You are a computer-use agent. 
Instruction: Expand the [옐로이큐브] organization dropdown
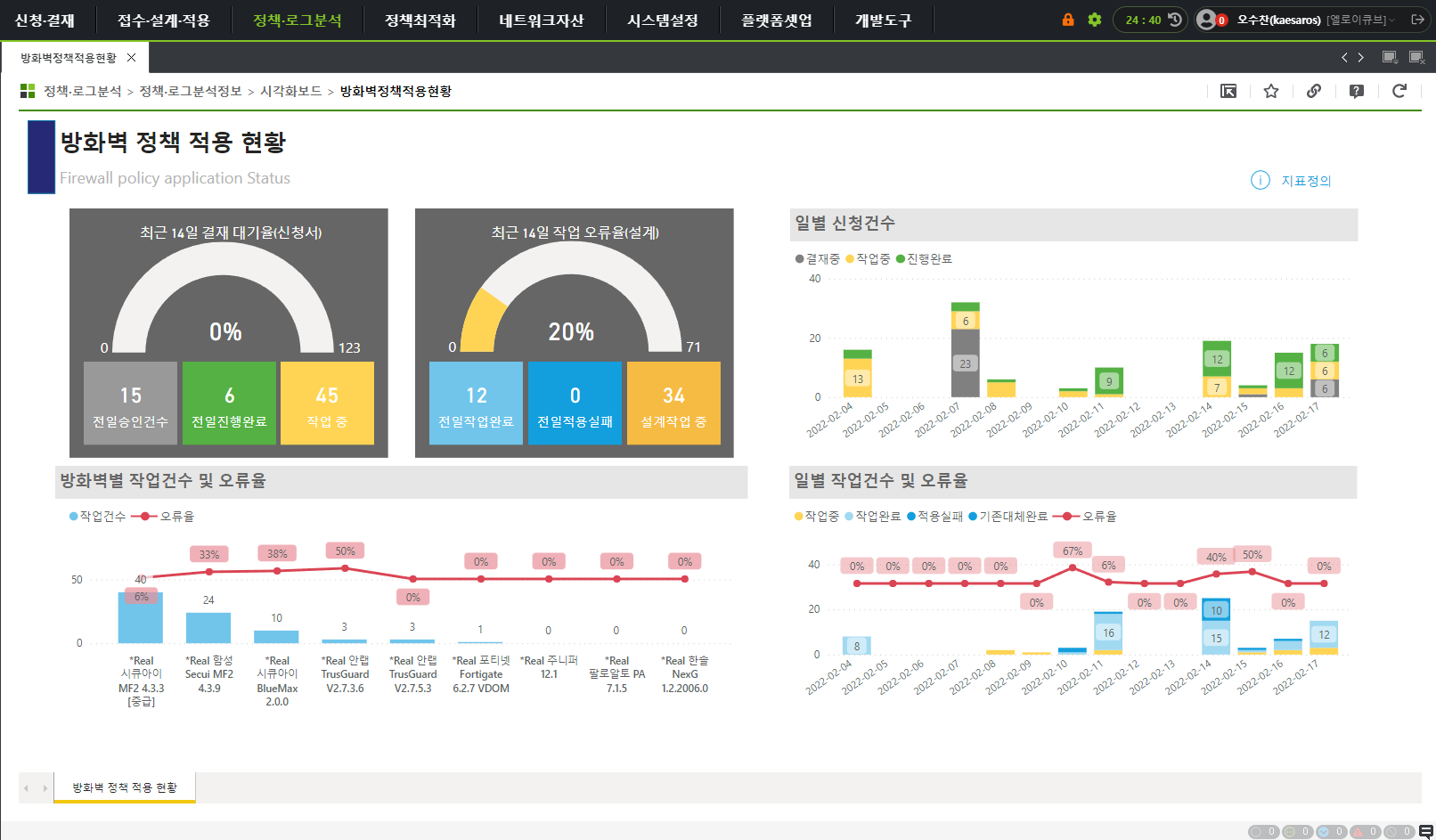tap(1360, 20)
